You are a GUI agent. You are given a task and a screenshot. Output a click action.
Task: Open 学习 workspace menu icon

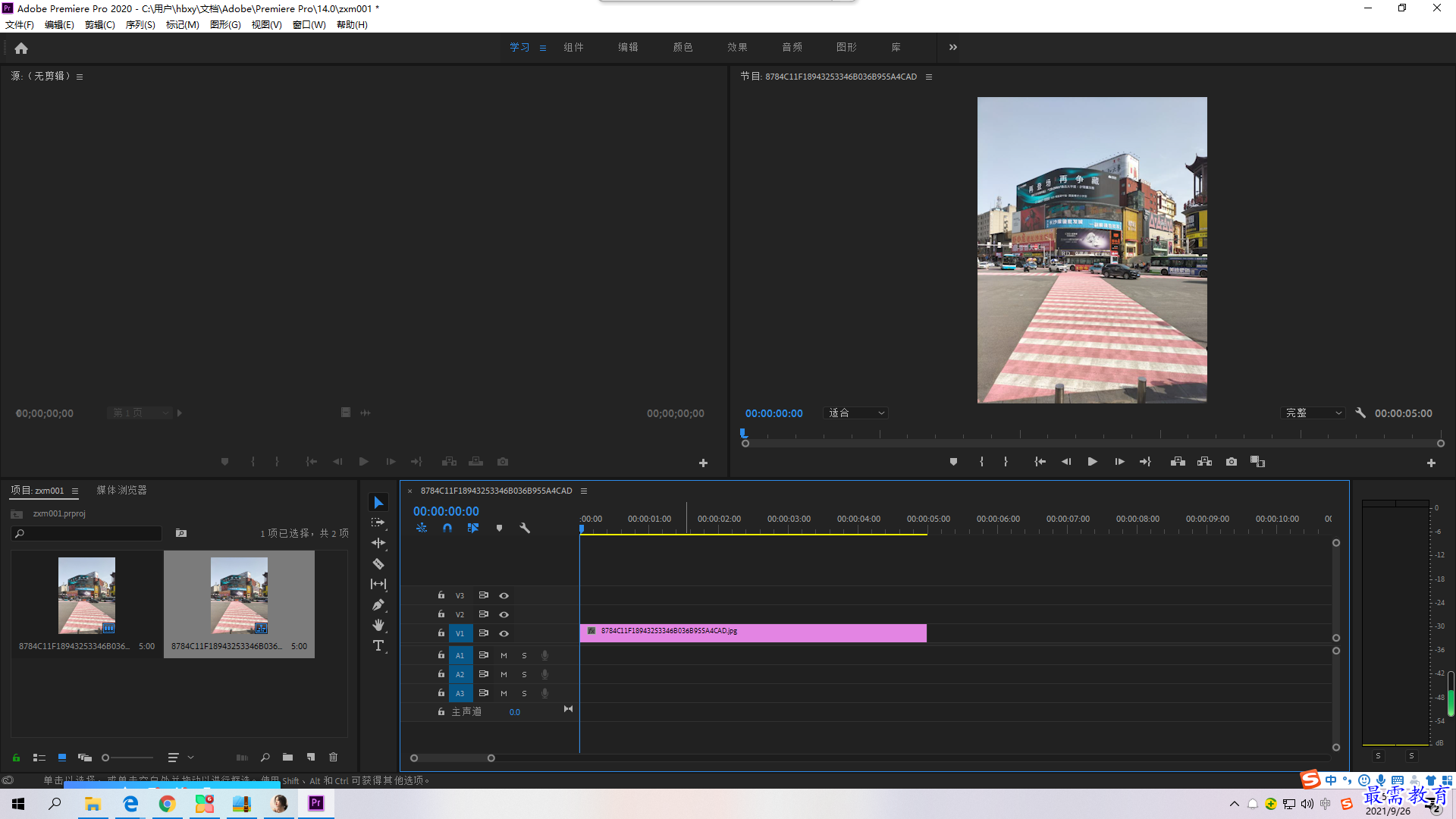click(543, 48)
